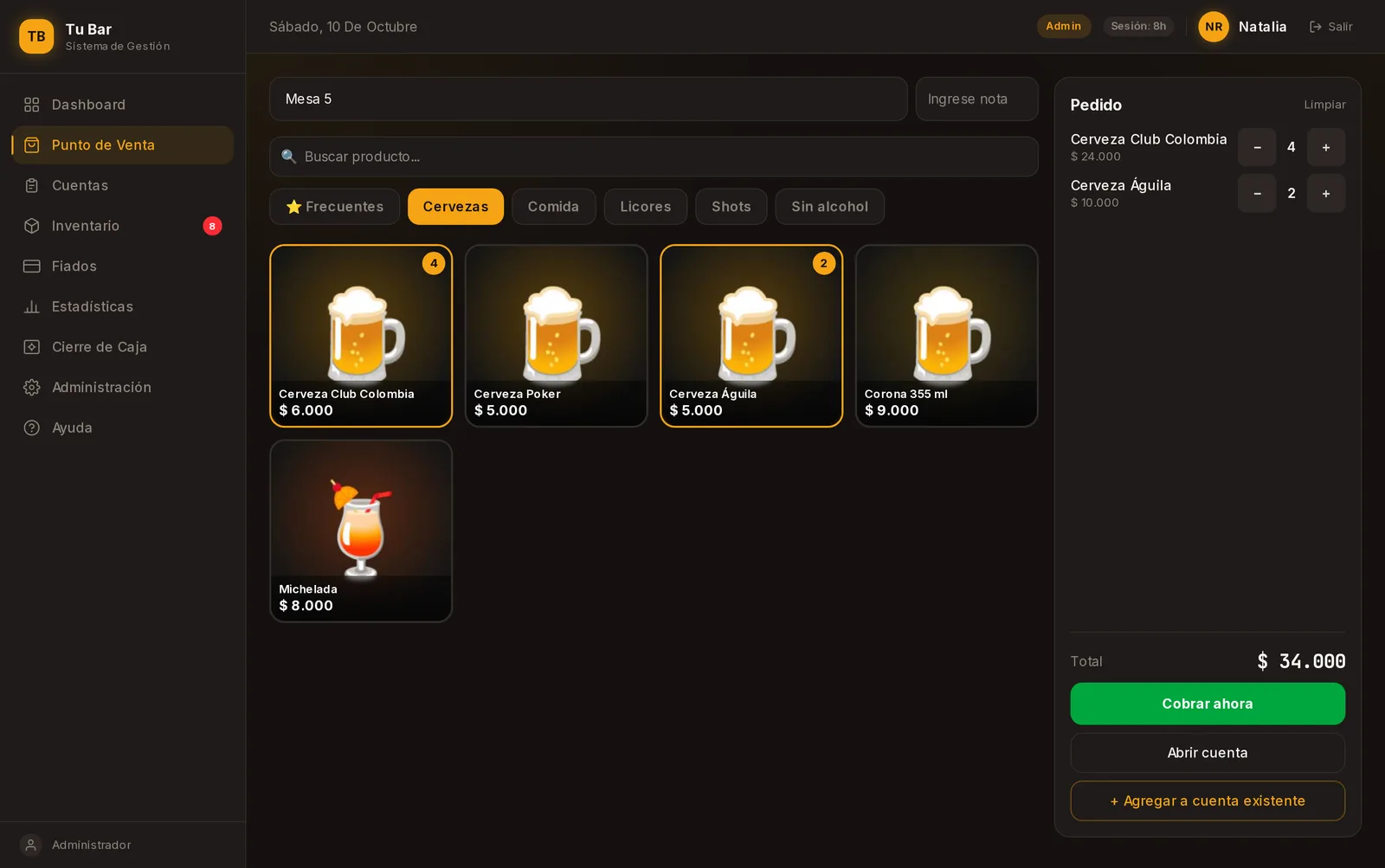Screen dimensions: 1385x868
Task: Add Michelada product card
Action: click(361, 531)
